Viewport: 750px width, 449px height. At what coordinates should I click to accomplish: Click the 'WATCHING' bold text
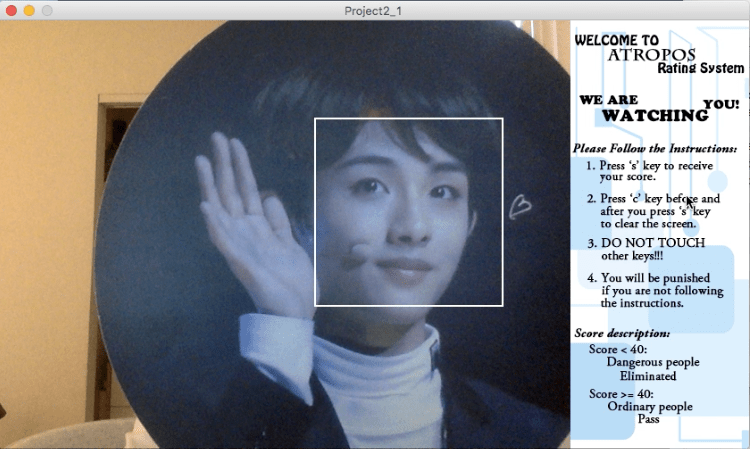655,115
